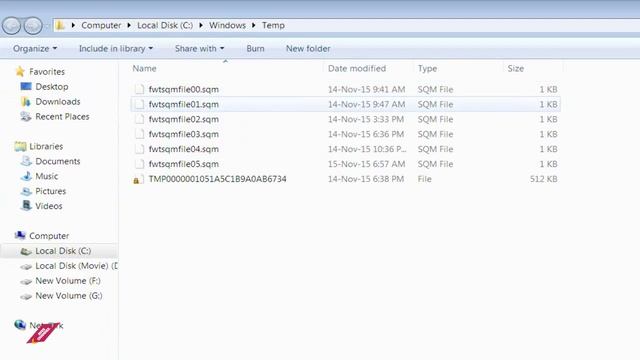Expand breadcrumb arrow before Computer
Viewport: 640px width, 360px height.
(73, 25)
